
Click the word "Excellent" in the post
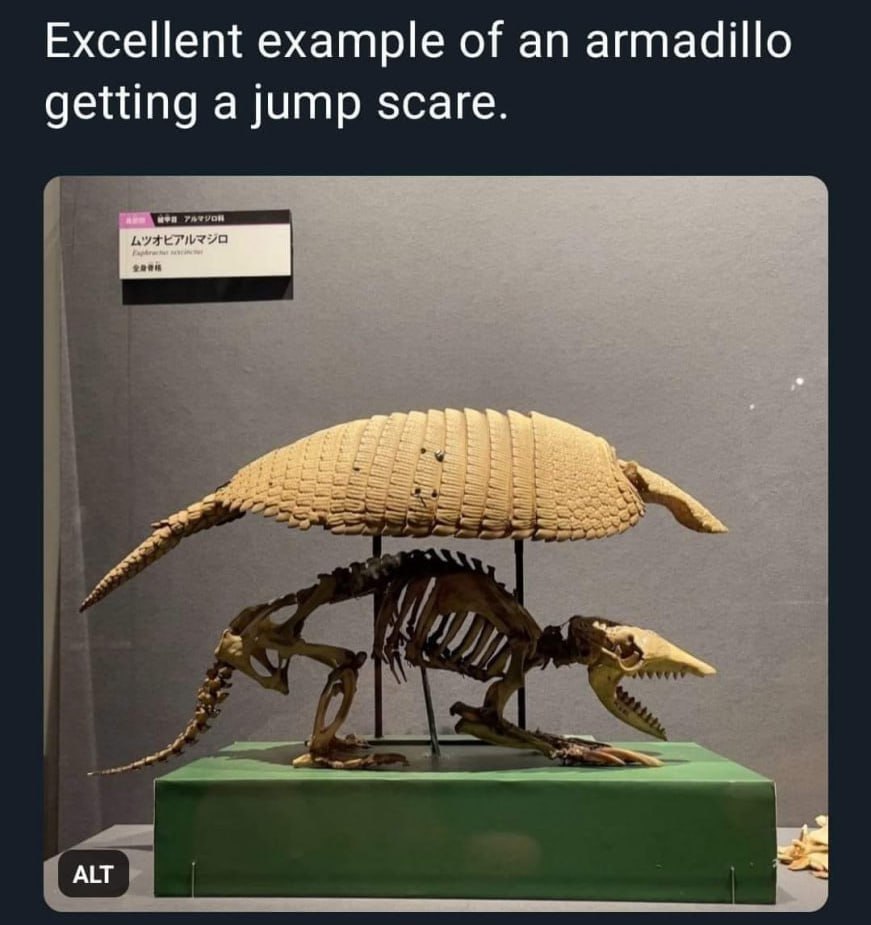(x=143, y=41)
